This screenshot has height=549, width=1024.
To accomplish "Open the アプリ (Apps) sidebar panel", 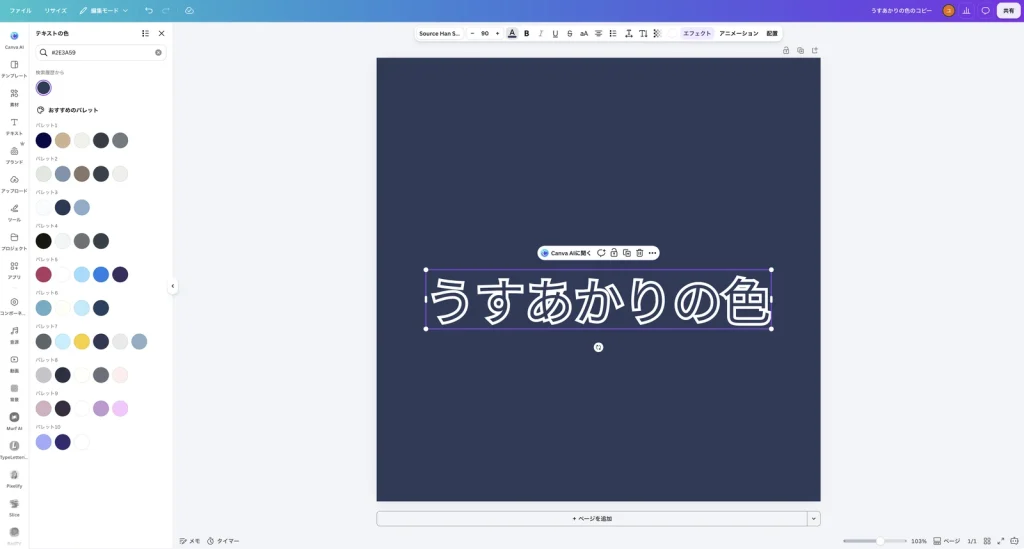I will [x=14, y=270].
